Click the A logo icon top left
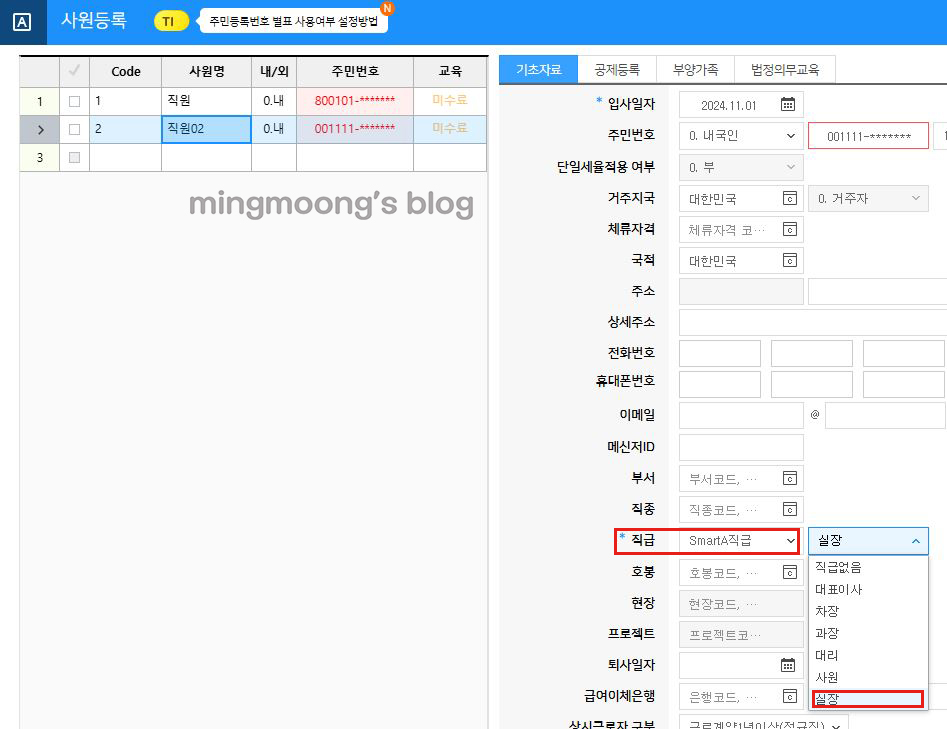 click(22, 22)
